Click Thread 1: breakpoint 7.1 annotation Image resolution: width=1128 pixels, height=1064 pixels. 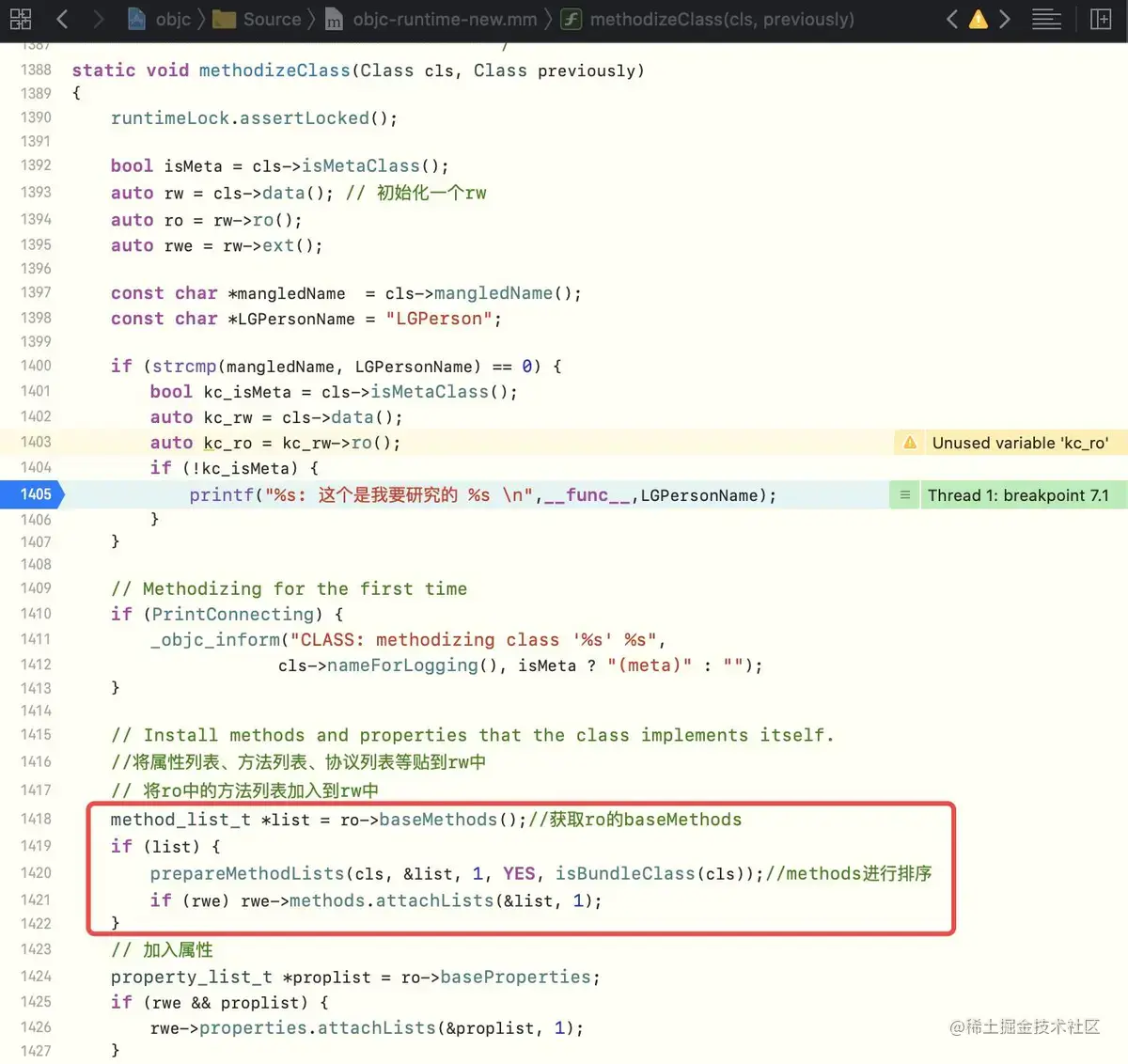point(1018,495)
